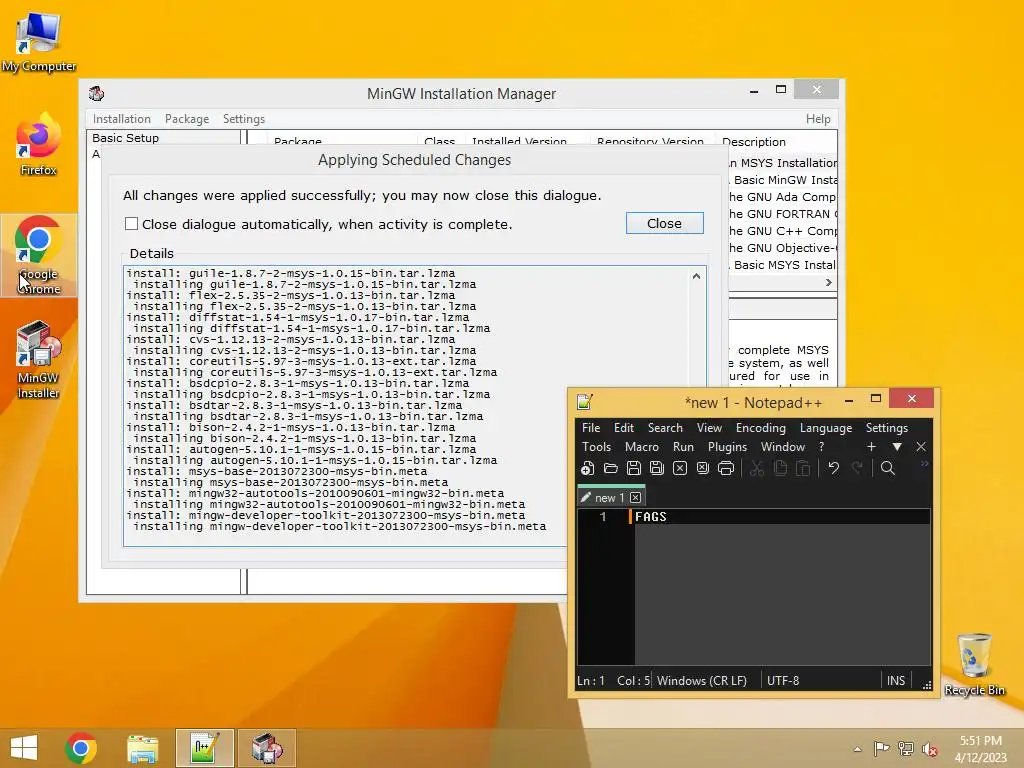Screen dimensions: 1024x768
Task: Click the Close All icon in Notepad++ toolbar
Action: [x=703, y=468]
